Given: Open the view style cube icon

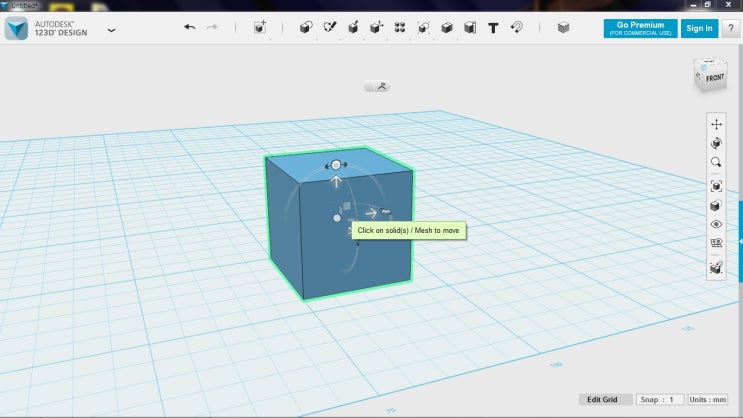Looking at the screenshot, I should click(716, 205).
